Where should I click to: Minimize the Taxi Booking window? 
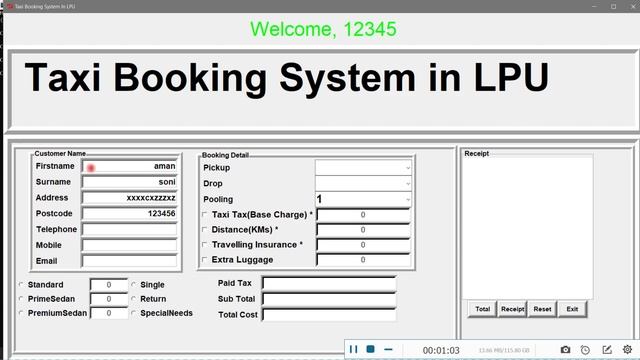click(x=595, y=6)
